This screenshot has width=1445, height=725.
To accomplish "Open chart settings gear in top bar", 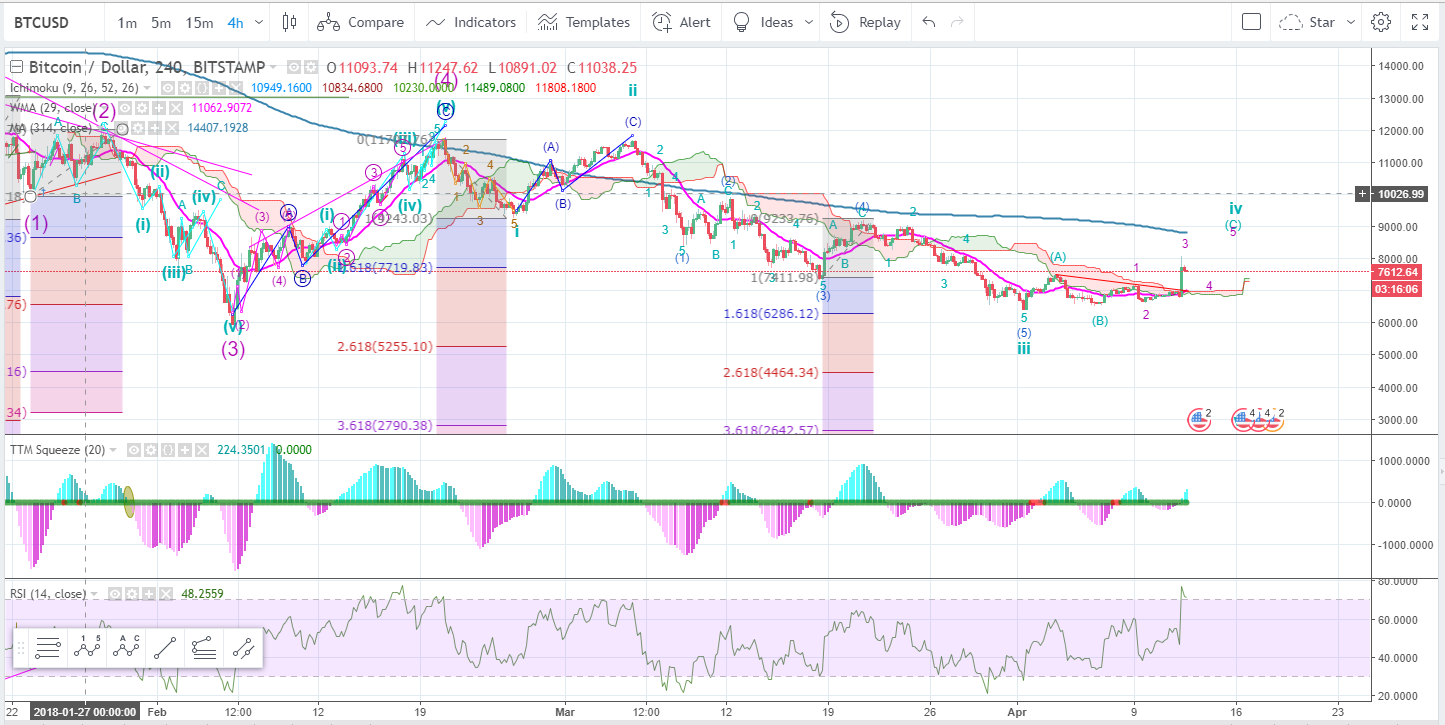I will [1381, 22].
